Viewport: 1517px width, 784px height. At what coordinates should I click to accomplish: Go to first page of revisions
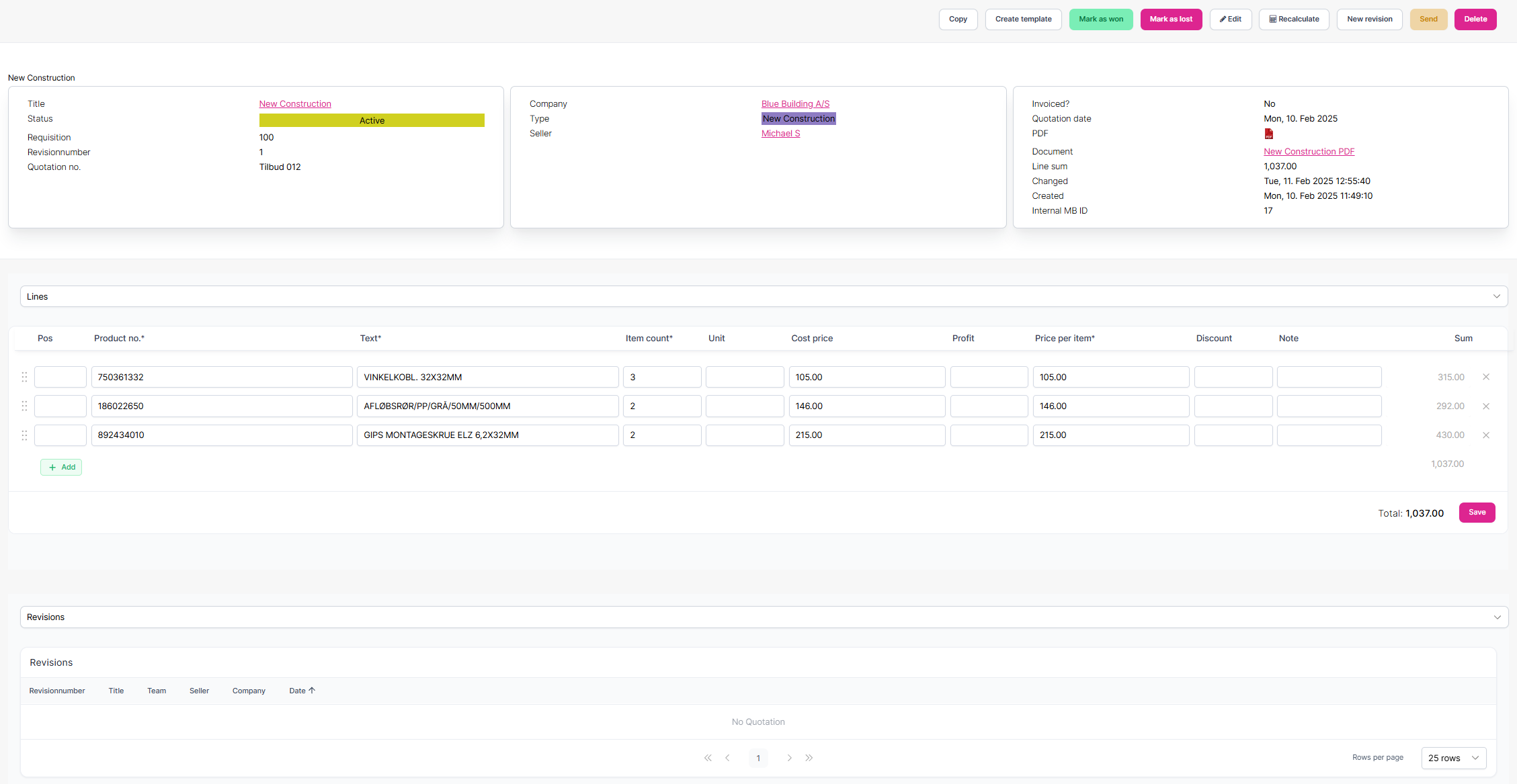point(708,758)
